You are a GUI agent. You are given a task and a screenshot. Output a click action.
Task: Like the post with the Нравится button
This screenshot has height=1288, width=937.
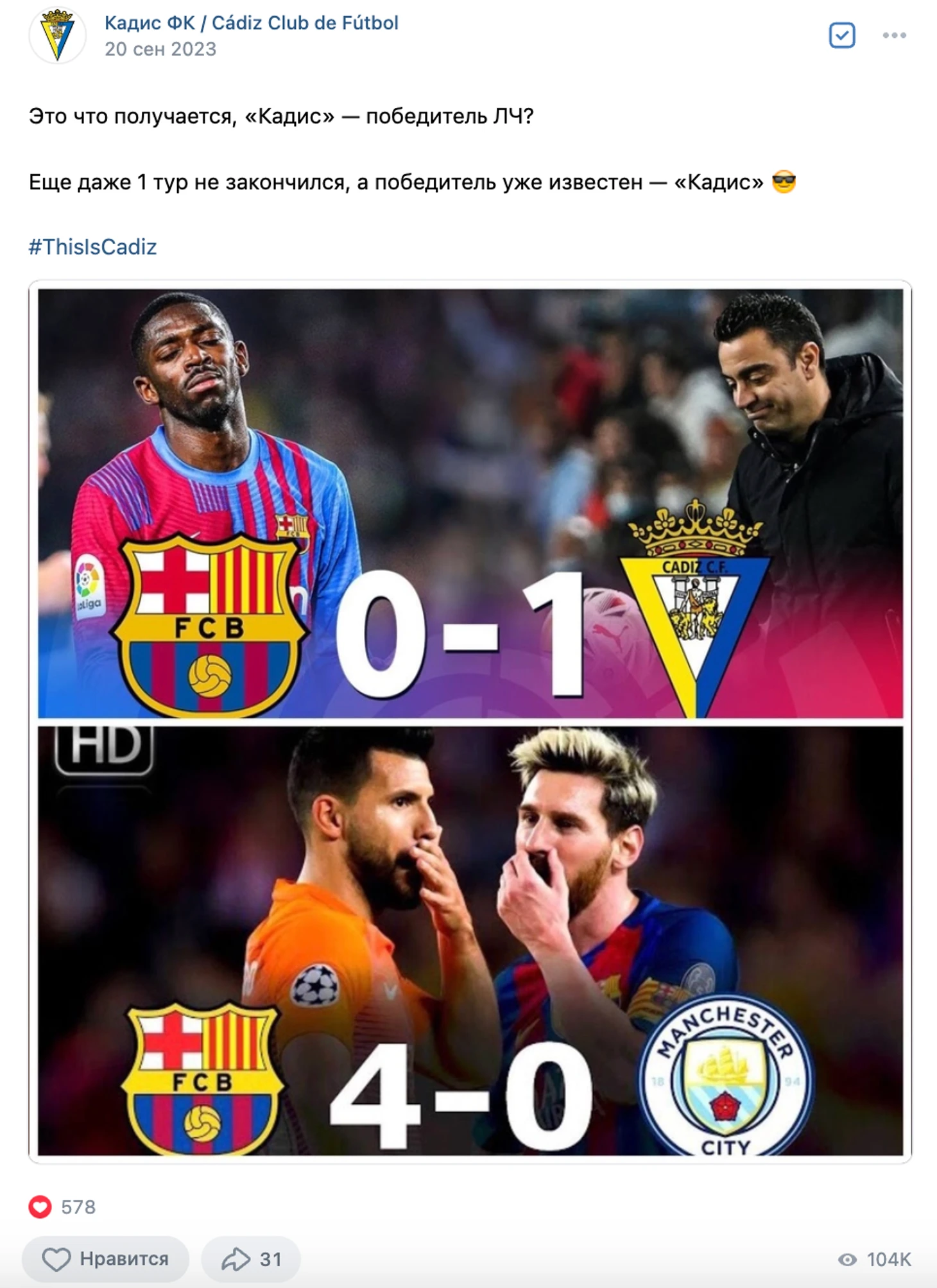click(x=105, y=1259)
